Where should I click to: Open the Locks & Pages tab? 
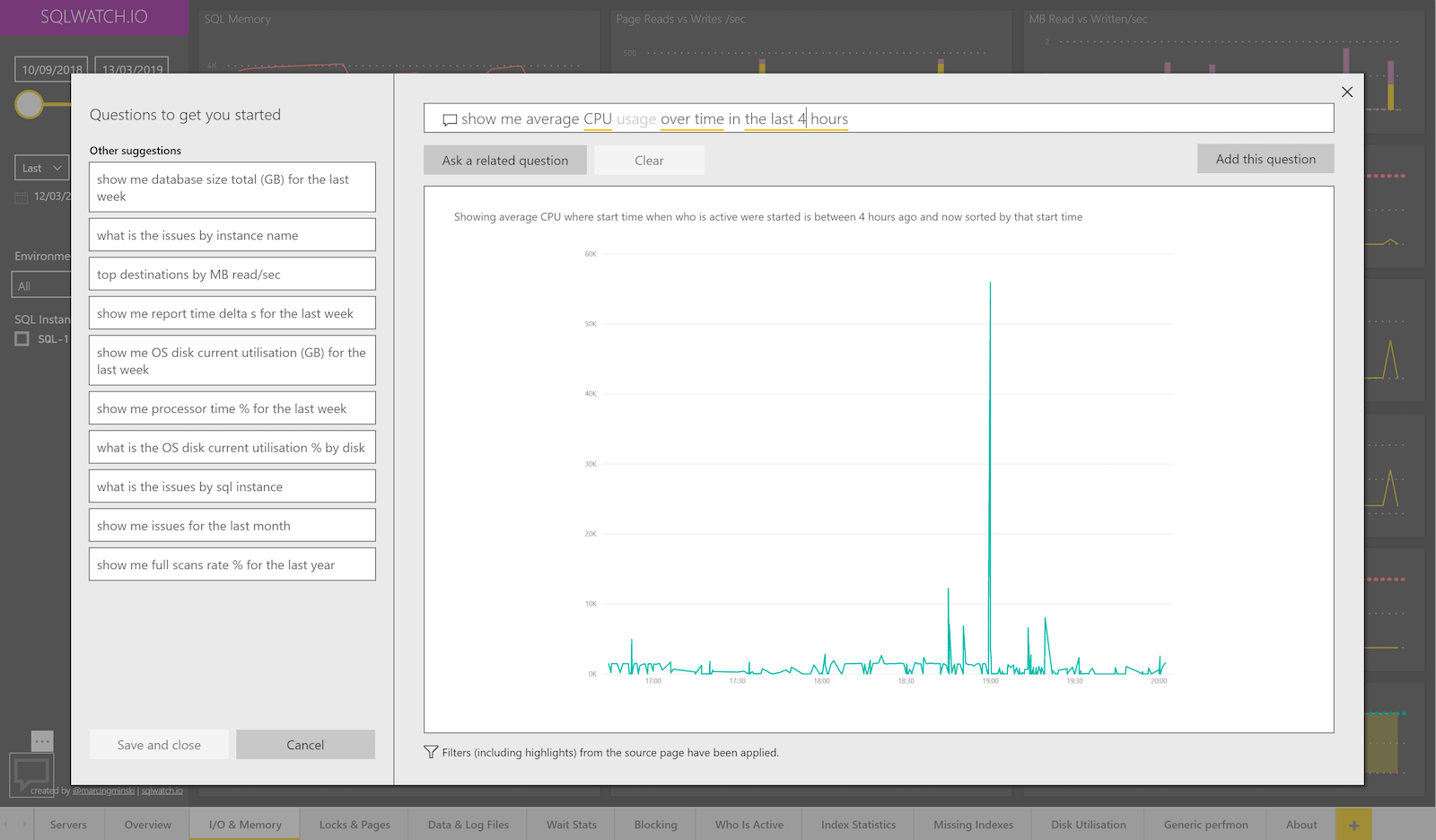(355, 825)
